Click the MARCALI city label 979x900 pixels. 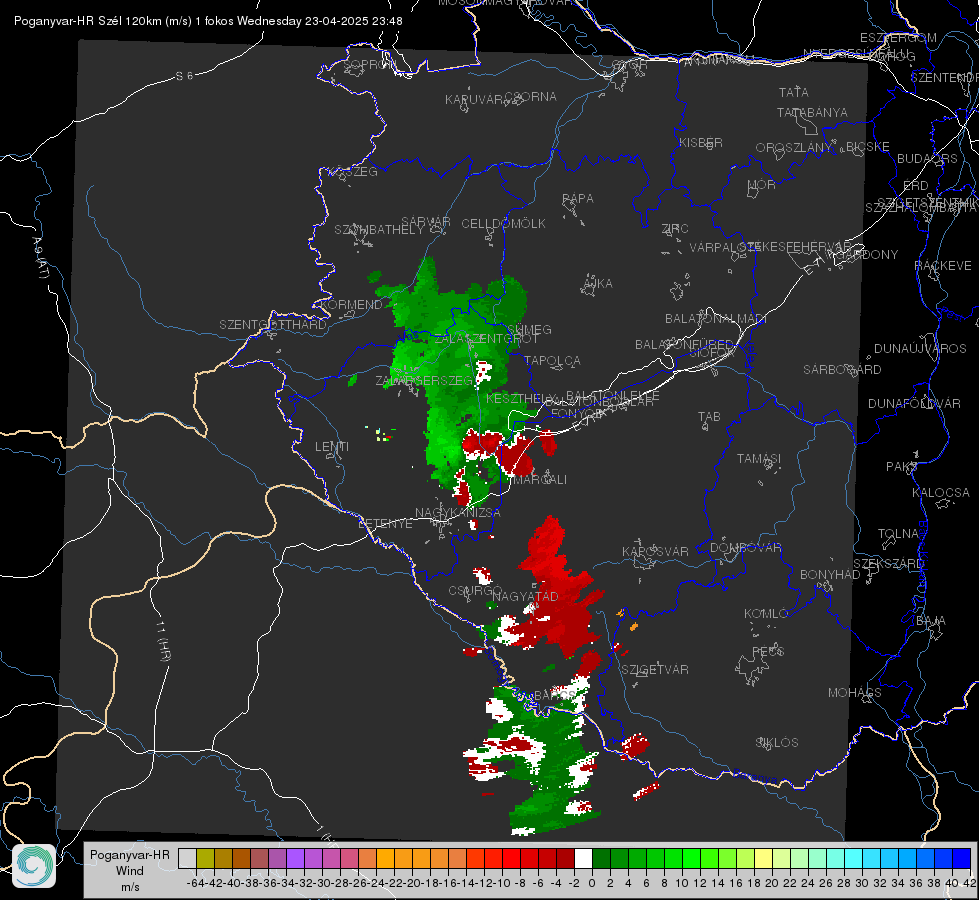pyautogui.click(x=539, y=480)
